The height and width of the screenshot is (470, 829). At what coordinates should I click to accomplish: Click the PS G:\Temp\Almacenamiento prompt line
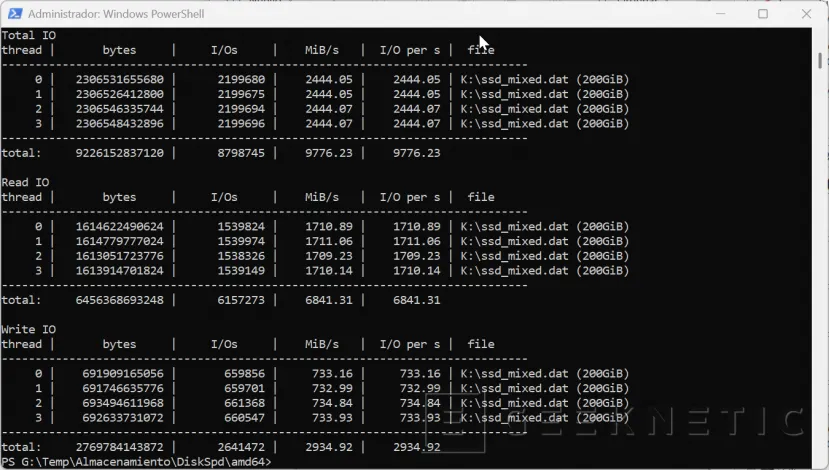pos(136,461)
